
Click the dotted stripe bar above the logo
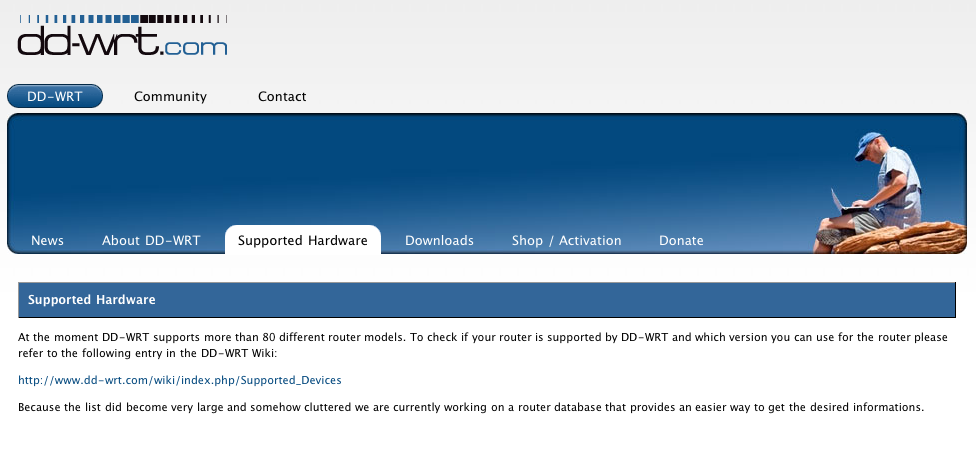click(x=122, y=19)
